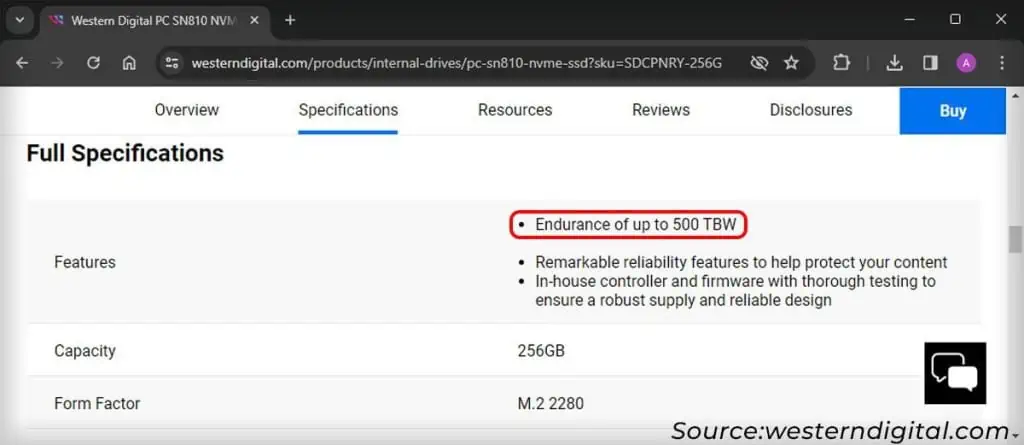Click the 'Endurance of up to 500 TBW' text
This screenshot has height=445, width=1024.
tap(635, 225)
